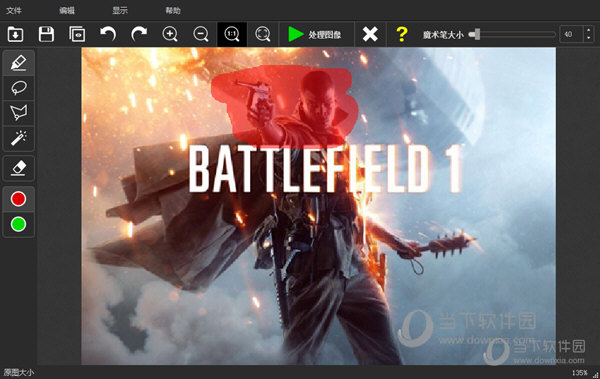Choose the green marker color
The width and height of the screenshot is (600, 379).
[x=18, y=224]
